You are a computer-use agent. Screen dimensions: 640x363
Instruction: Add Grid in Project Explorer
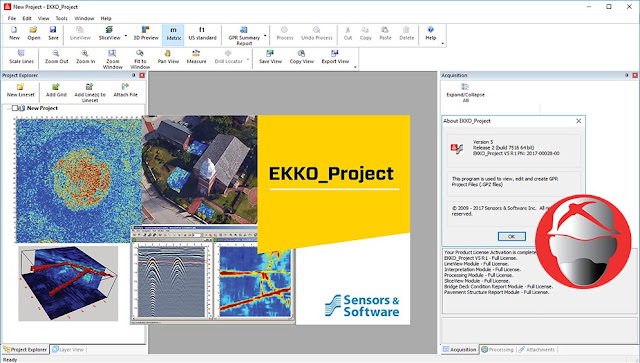point(56,90)
